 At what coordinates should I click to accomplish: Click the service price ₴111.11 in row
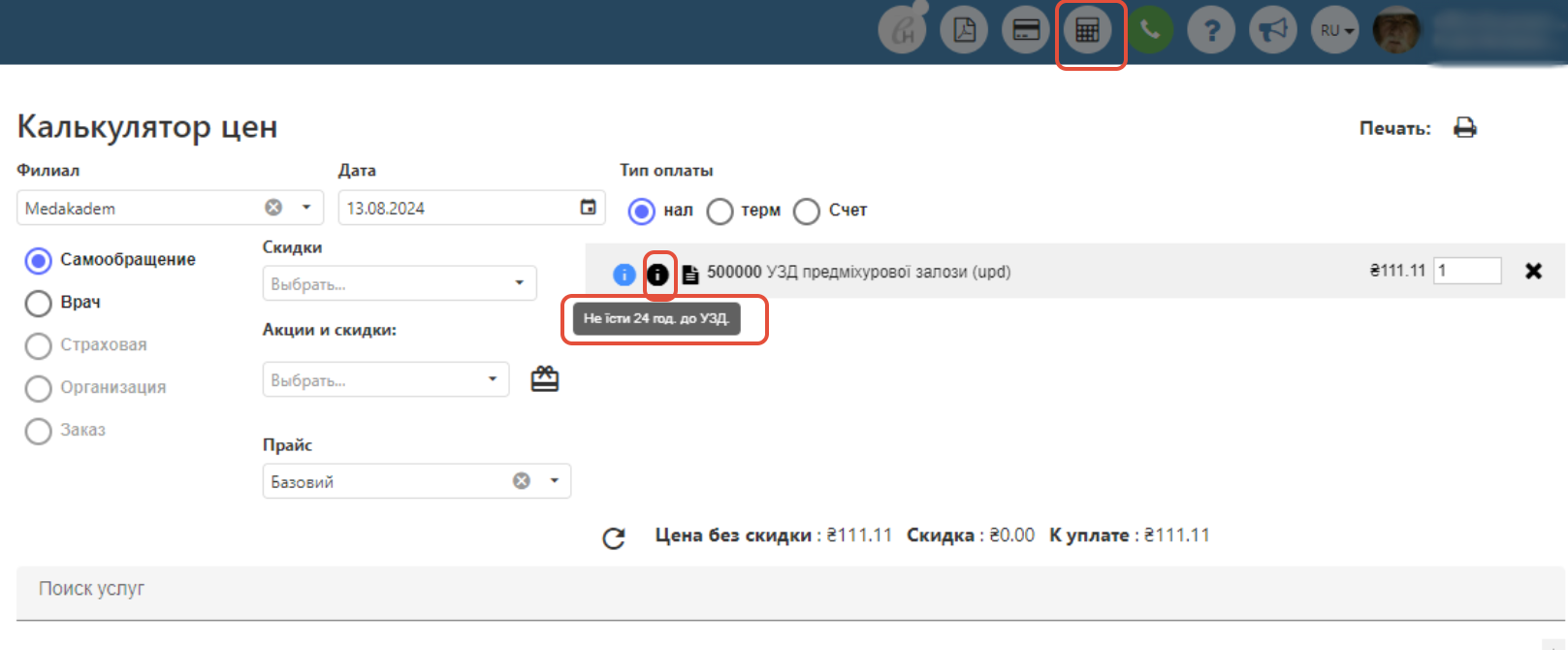tap(1397, 271)
